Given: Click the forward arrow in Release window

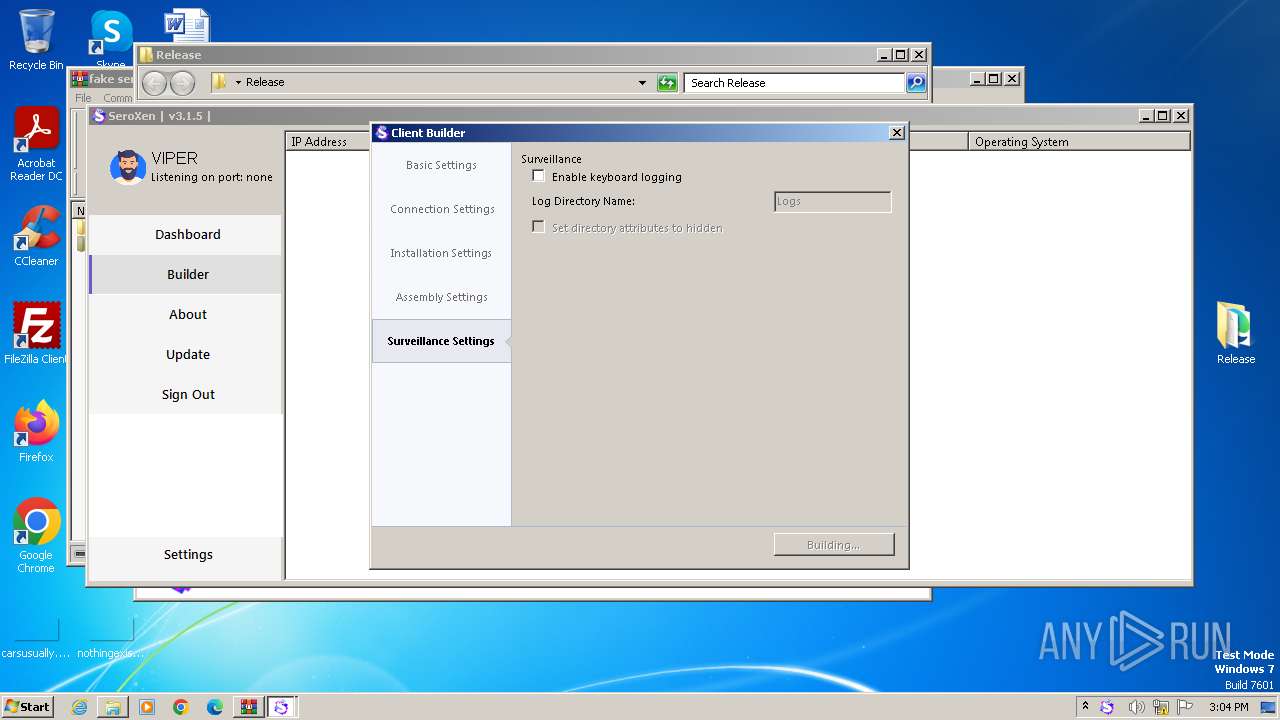Looking at the screenshot, I should 182,83.
